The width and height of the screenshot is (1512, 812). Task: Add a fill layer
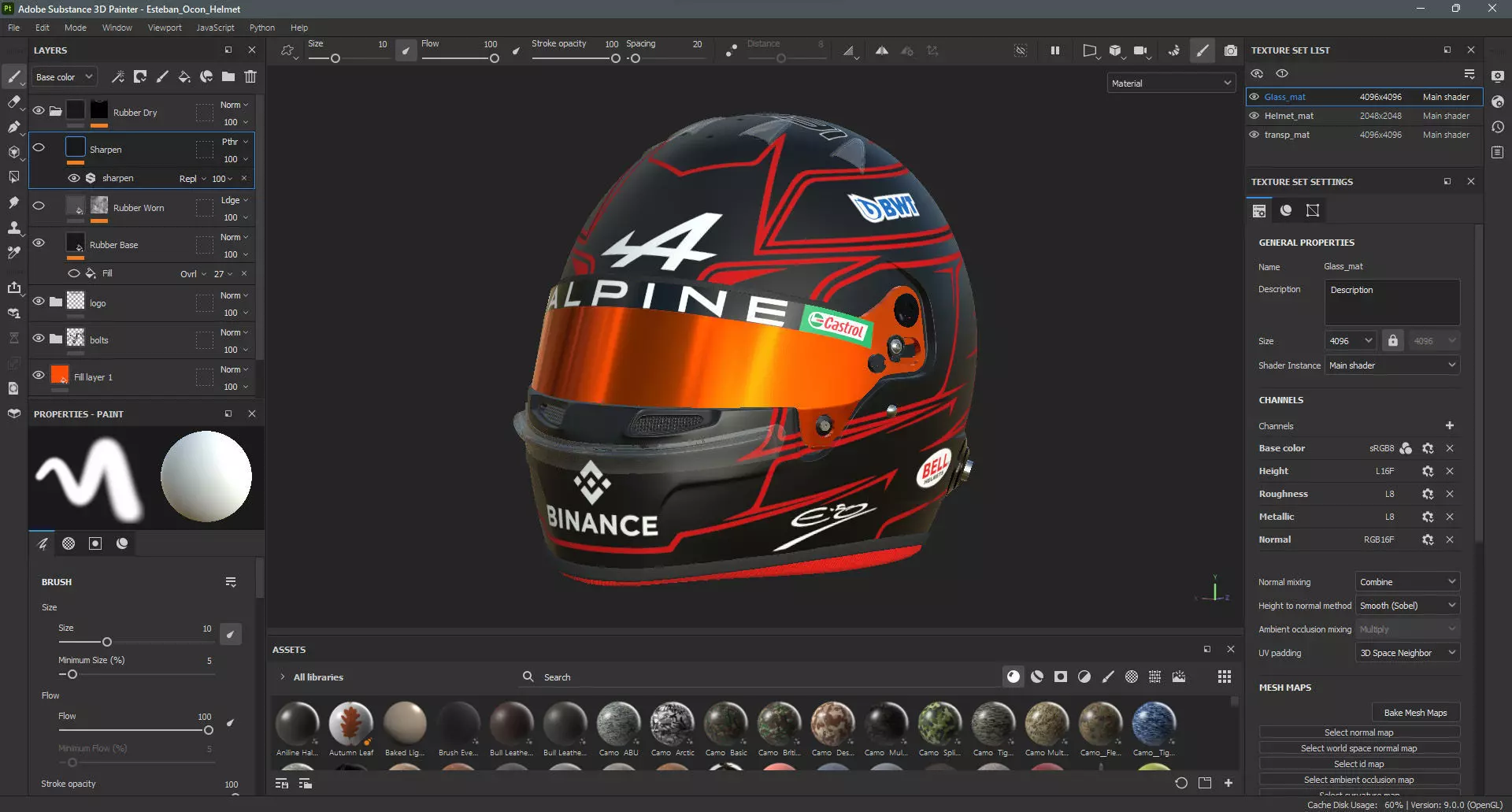[184, 76]
